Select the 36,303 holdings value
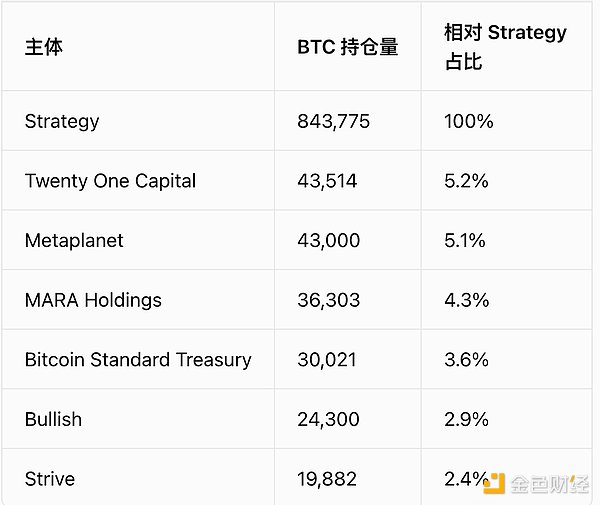The image size is (600, 505). click(329, 300)
